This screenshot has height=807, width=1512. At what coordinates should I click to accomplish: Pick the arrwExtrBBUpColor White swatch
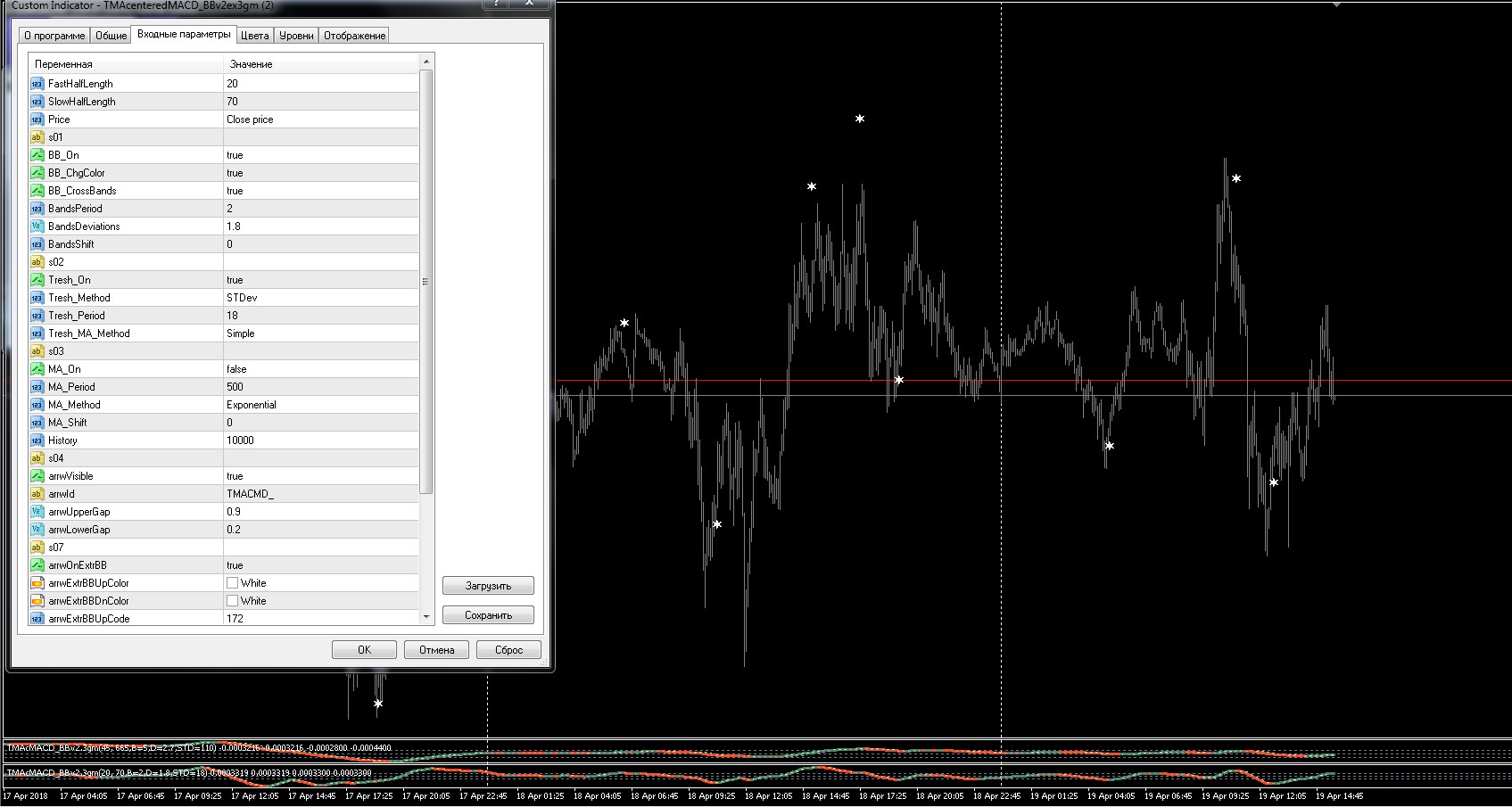[233, 583]
